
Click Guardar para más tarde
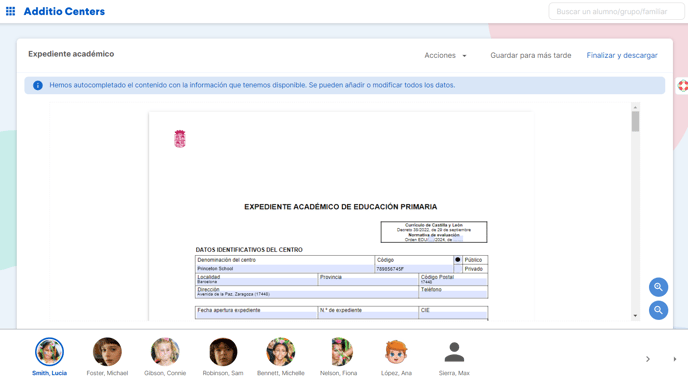530,55
